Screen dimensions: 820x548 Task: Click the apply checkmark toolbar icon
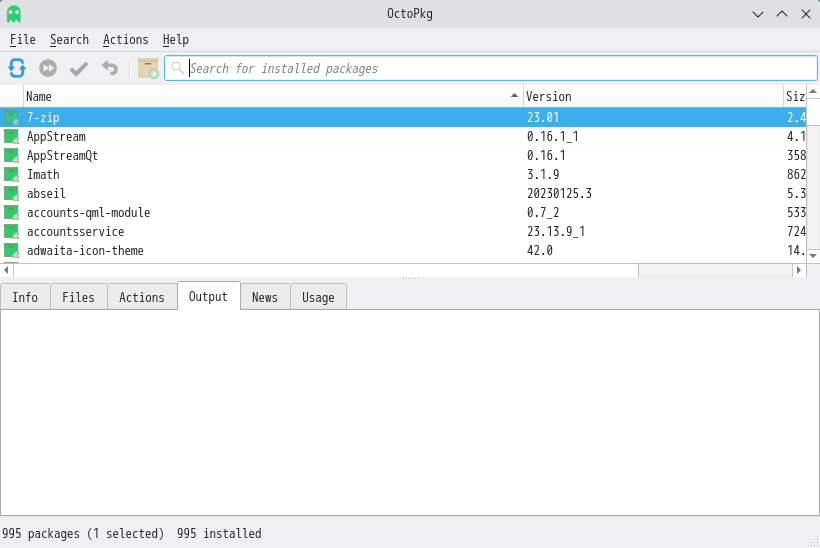[79, 68]
